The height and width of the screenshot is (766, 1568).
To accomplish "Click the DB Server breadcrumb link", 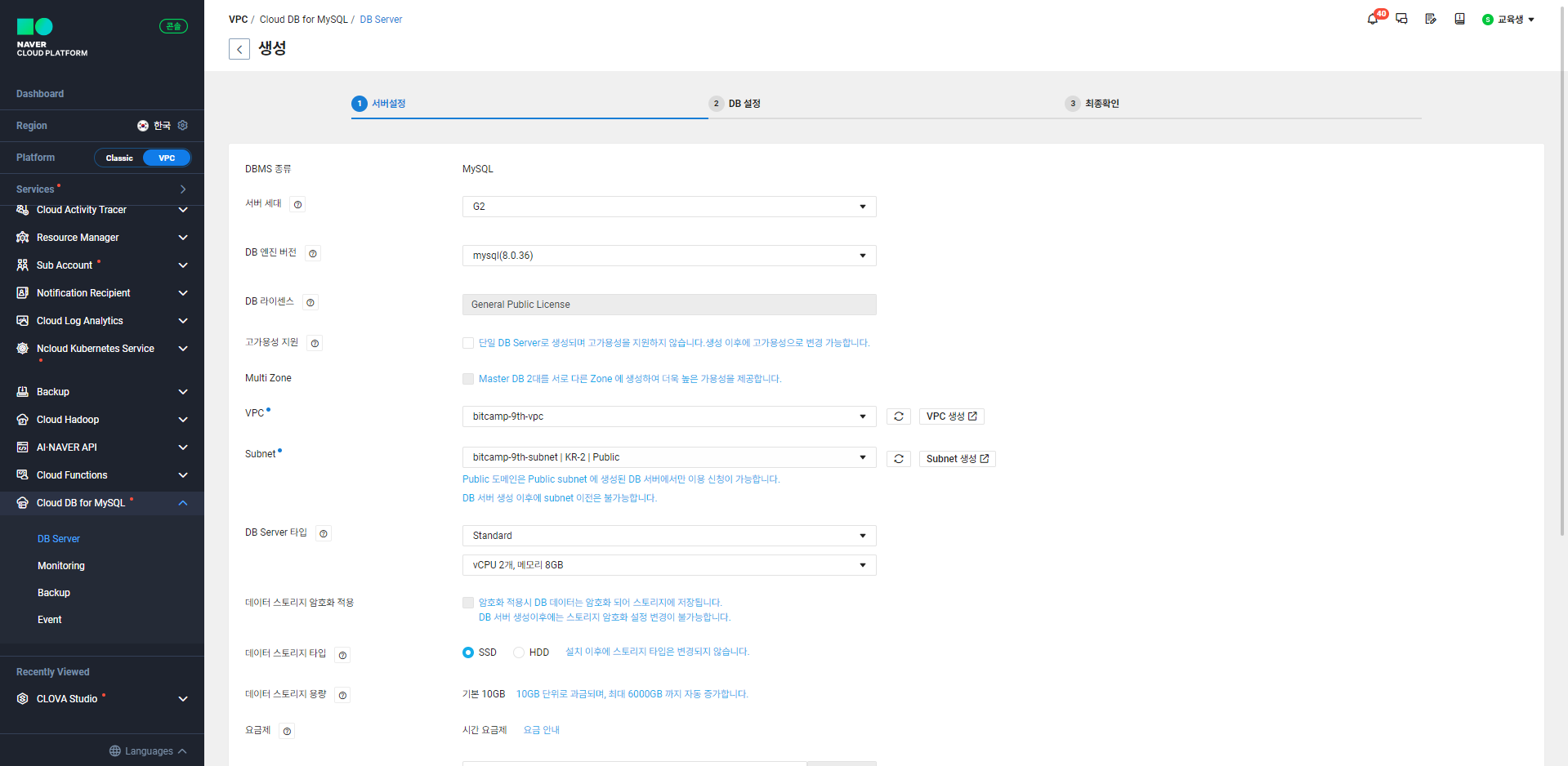I will (x=382, y=20).
